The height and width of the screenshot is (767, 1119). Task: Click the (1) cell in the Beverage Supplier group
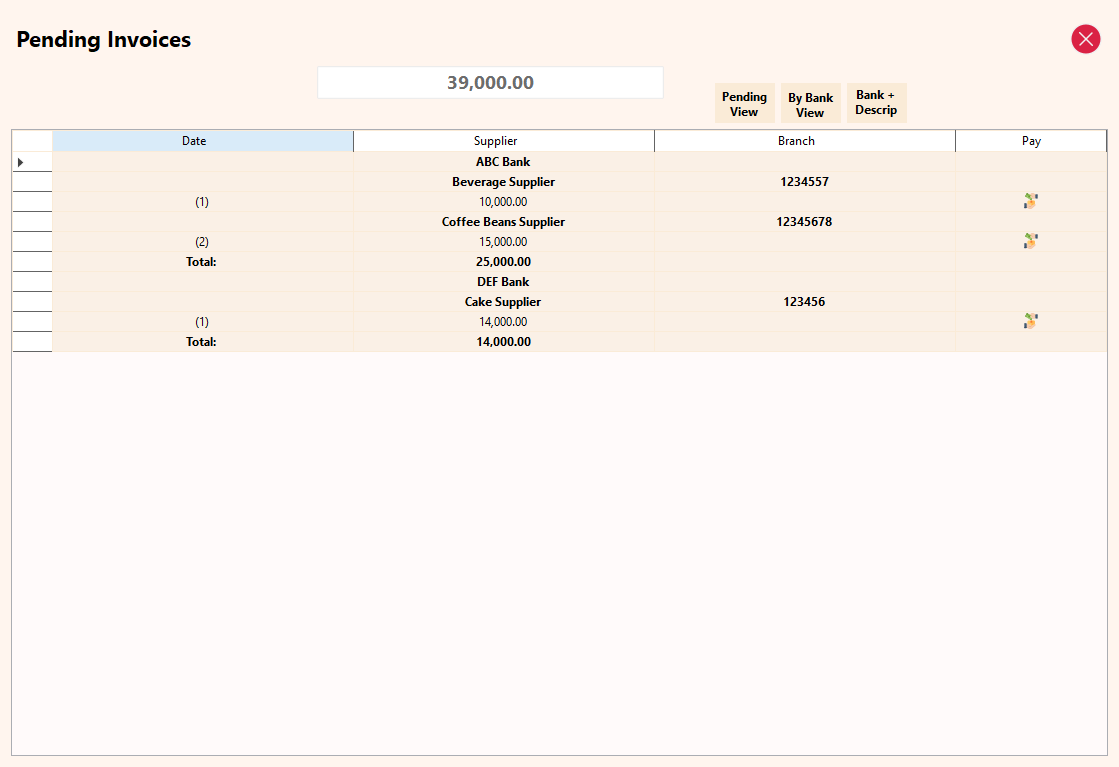click(x=202, y=202)
